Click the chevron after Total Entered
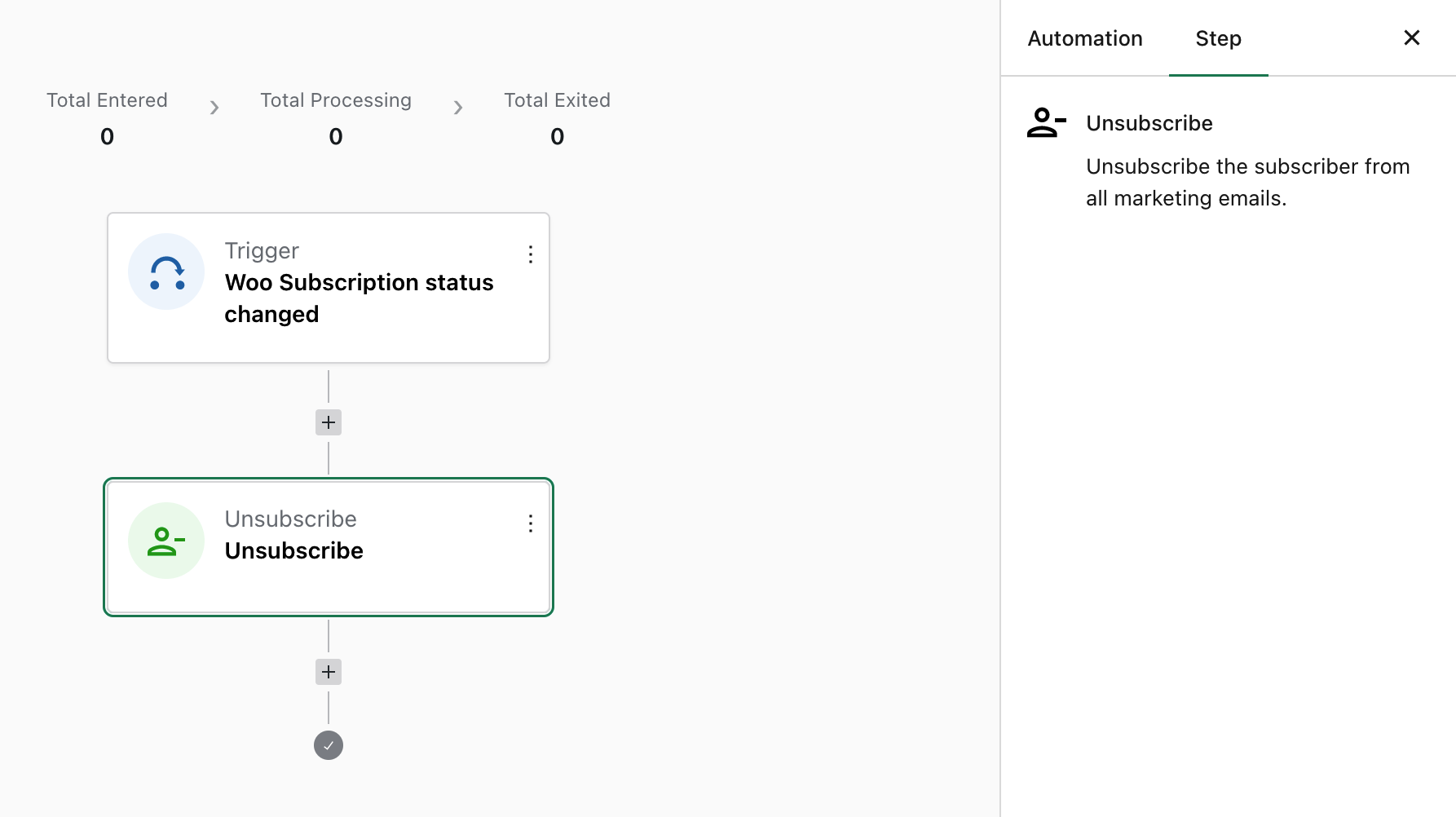 (214, 108)
